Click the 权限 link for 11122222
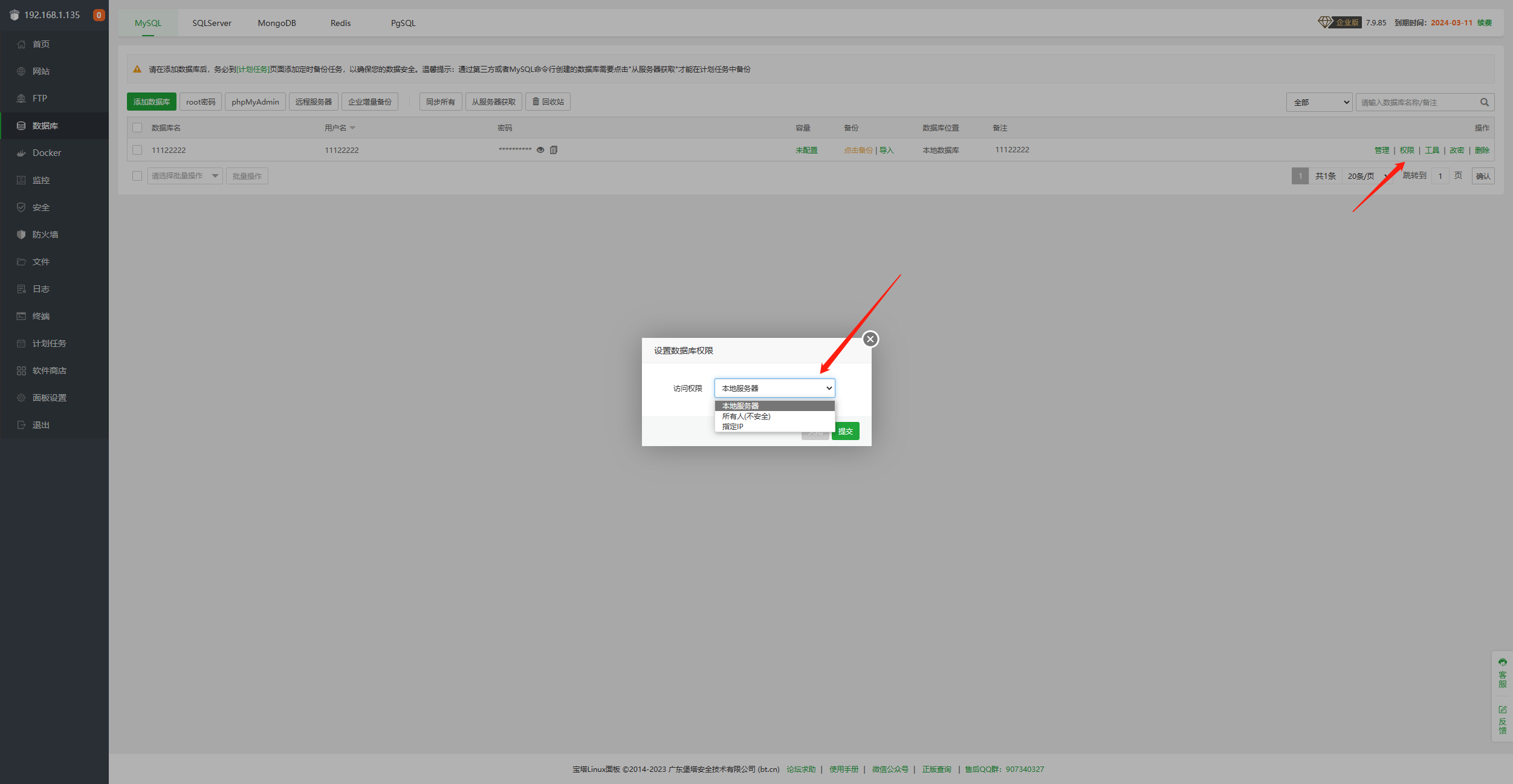This screenshot has width=1513, height=784. (x=1407, y=150)
